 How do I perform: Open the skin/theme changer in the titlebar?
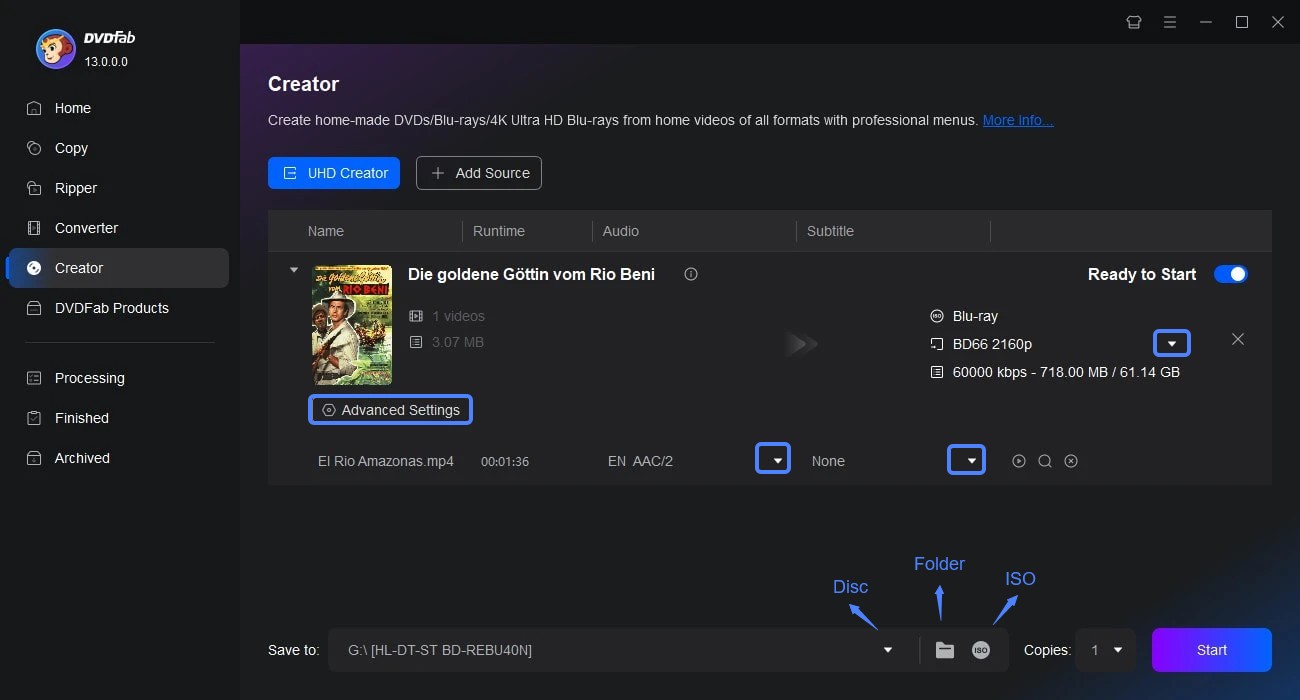pos(1133,21)
